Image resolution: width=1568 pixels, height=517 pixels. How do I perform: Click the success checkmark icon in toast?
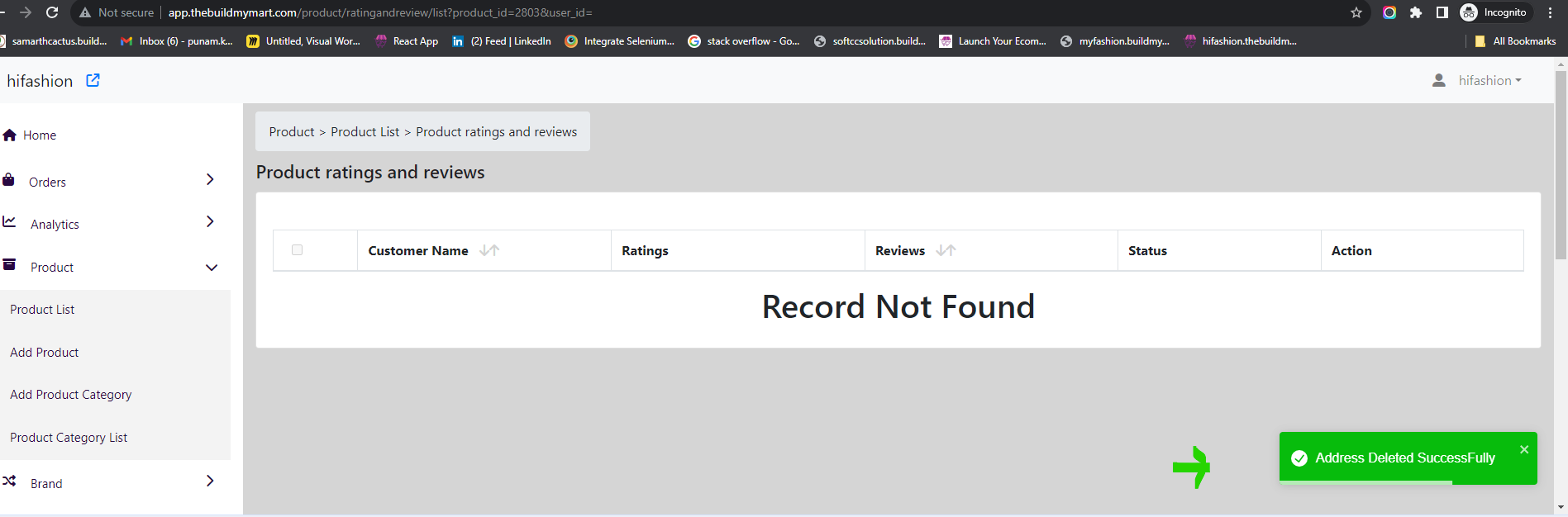coord(1299,458)
